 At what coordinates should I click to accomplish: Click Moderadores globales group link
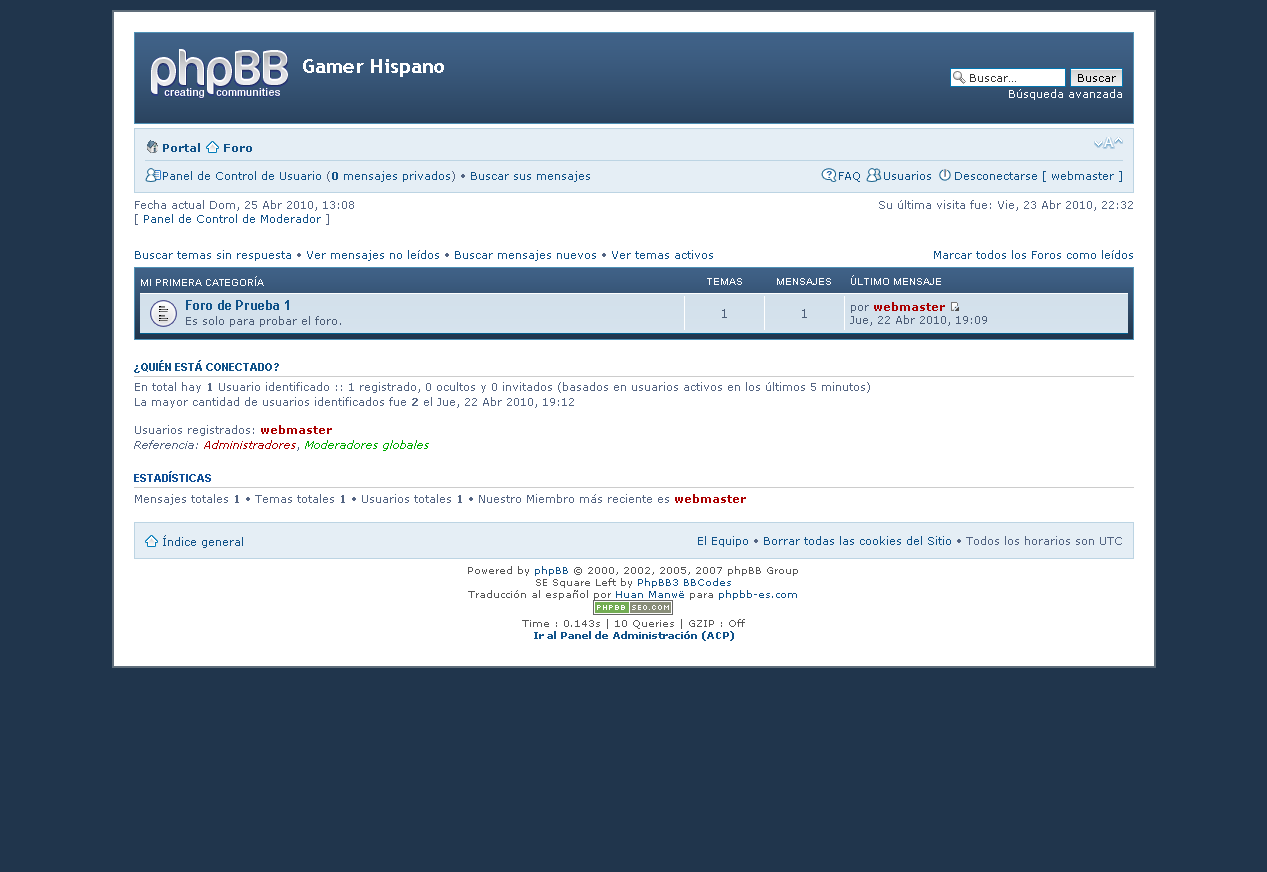click(x=367, y=445)
